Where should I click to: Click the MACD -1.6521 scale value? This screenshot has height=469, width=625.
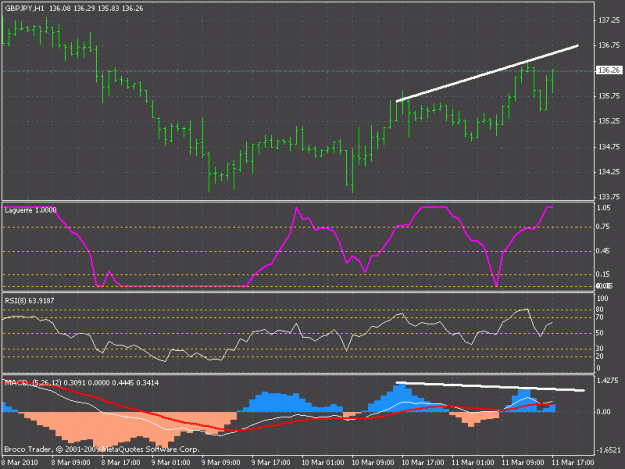[608, 450]
